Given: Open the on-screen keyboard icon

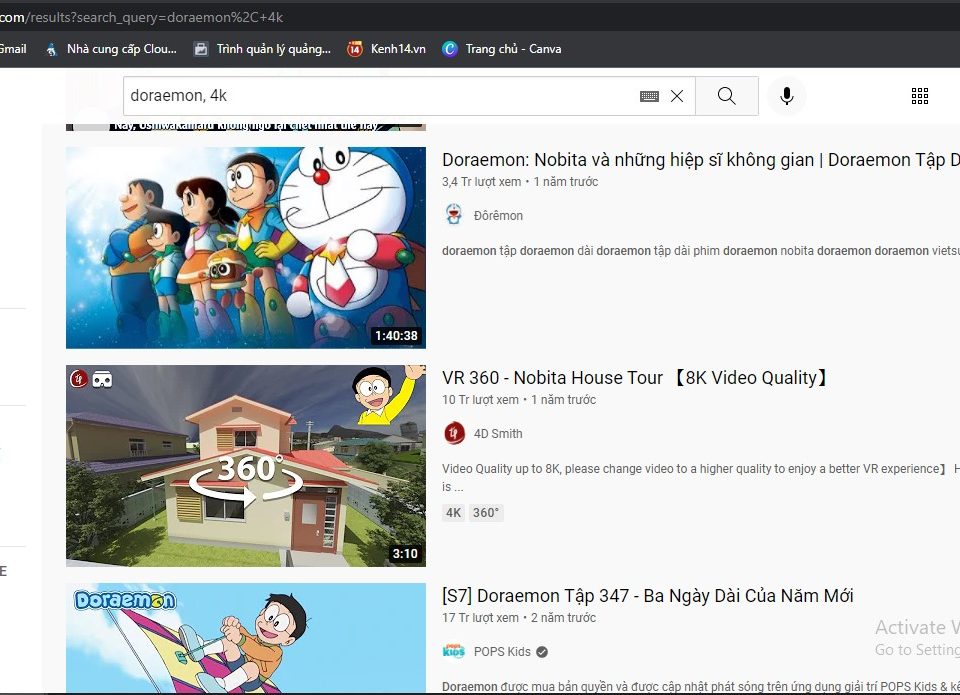Looking at the screenshot, I should 649,96.
